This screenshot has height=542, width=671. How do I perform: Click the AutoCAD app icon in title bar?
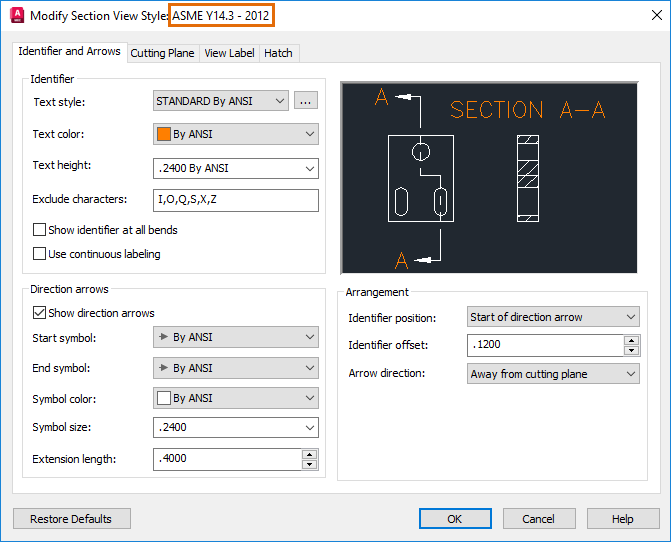[x=17, y=15]
